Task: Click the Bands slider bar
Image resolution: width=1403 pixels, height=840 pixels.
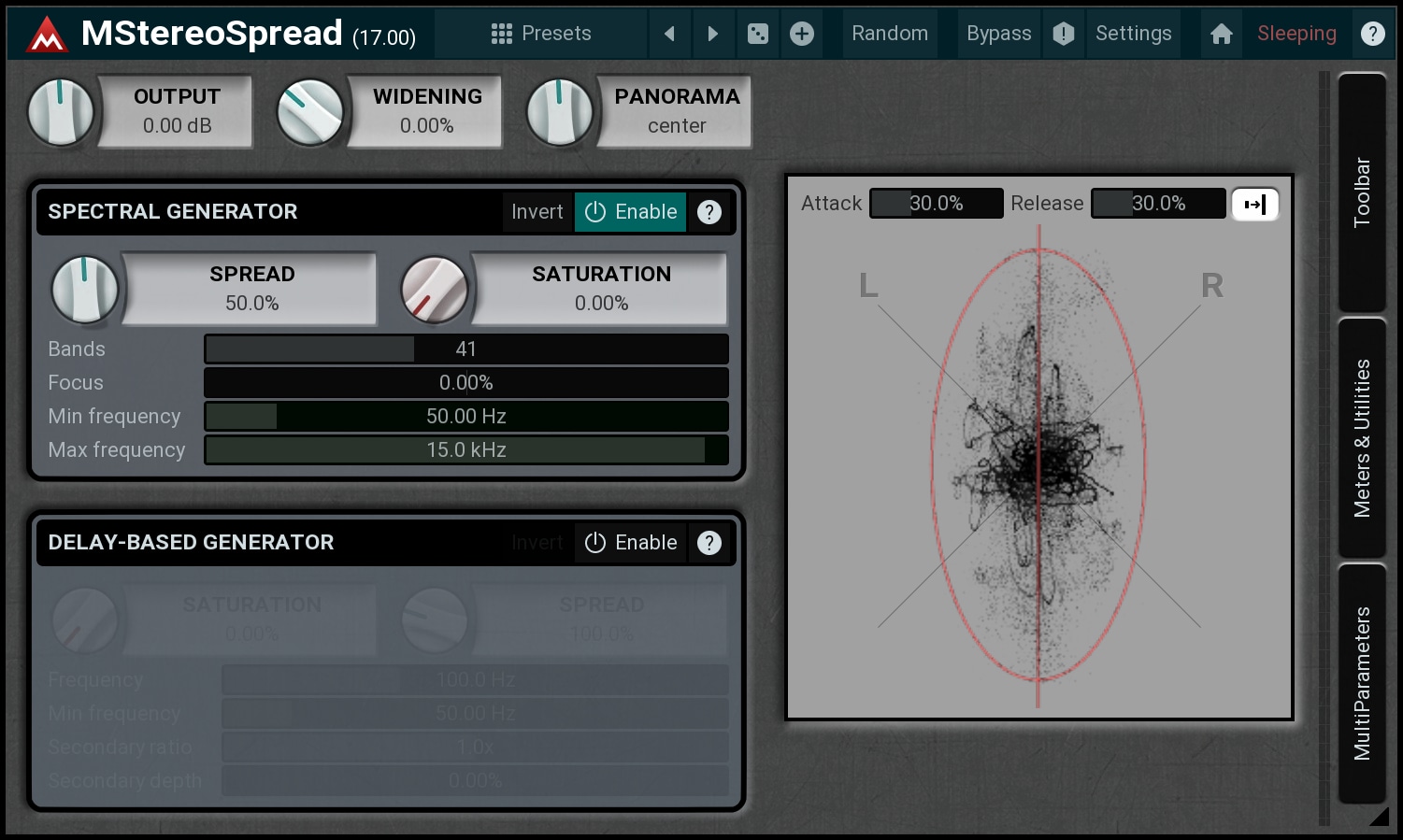Action: (465, 349)
